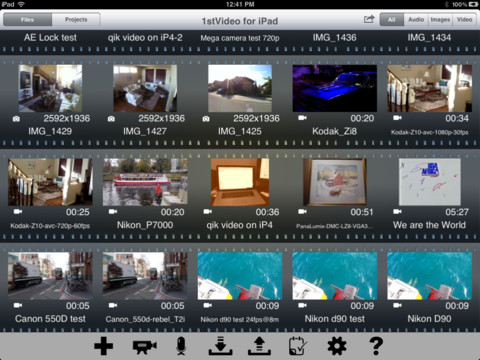Open We are the World thumbnail

[x=429, y=182]
